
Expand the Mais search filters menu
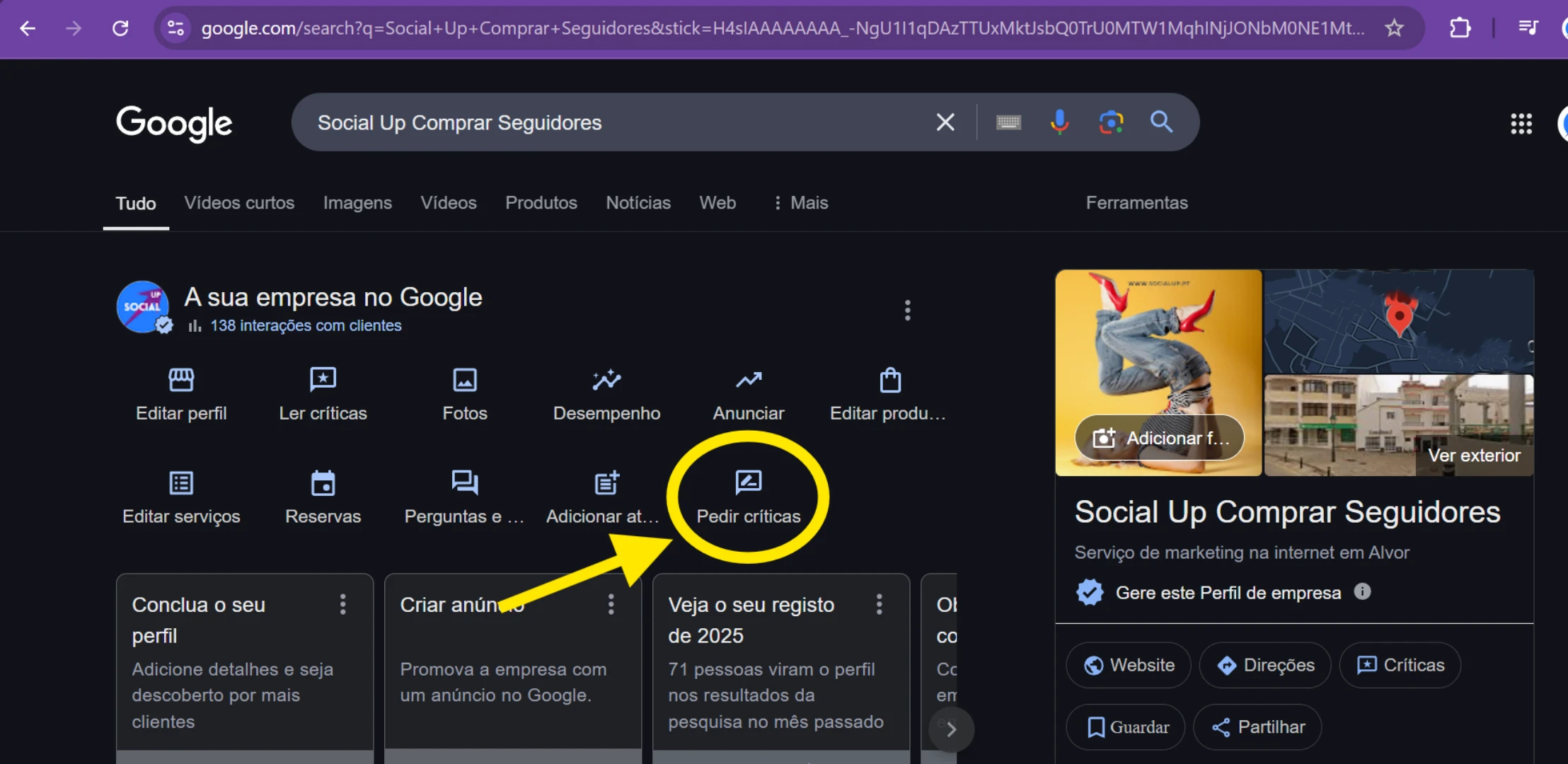pos(800,203)
